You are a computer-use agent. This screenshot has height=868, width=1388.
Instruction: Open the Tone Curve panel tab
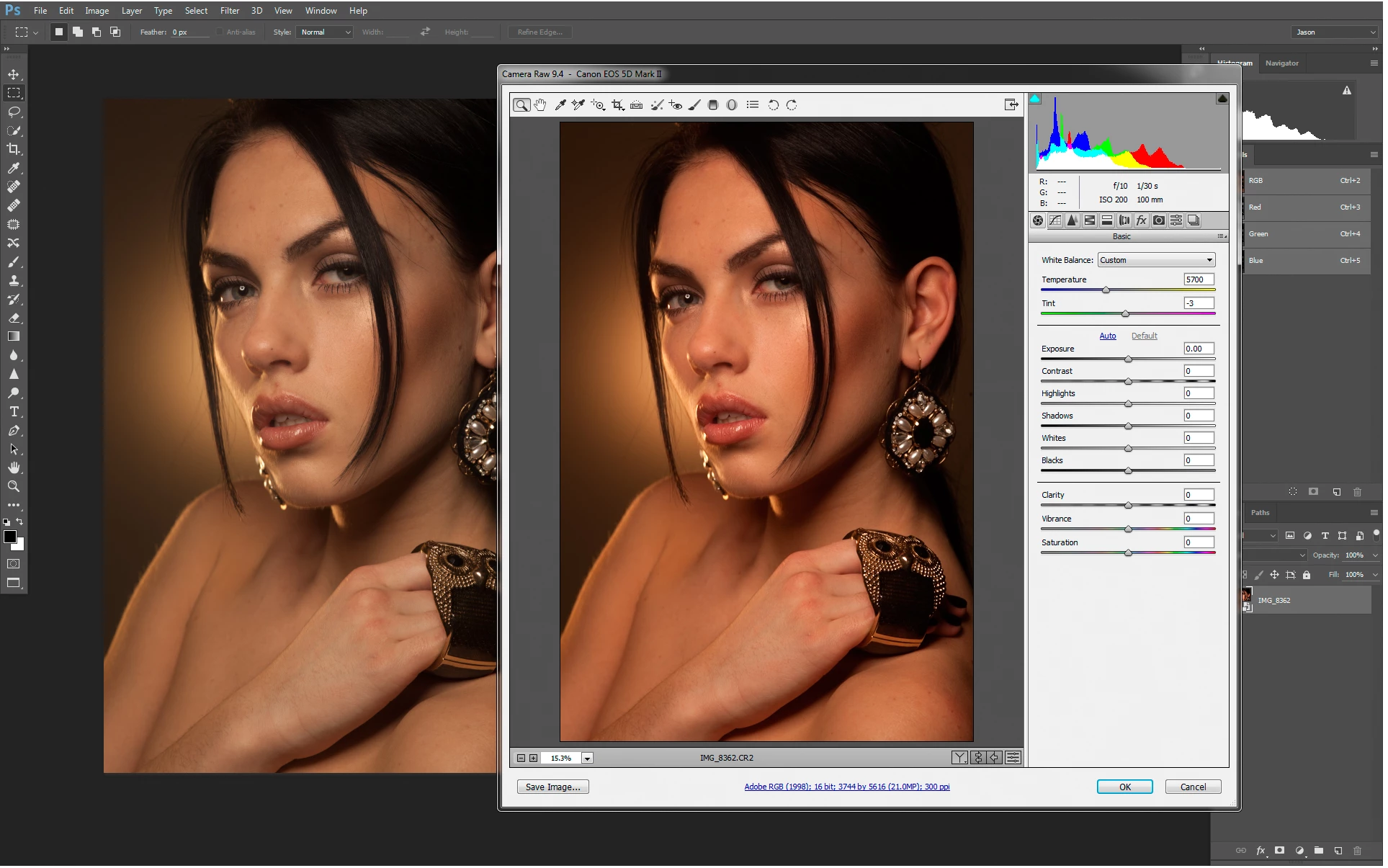[1057, 221]
